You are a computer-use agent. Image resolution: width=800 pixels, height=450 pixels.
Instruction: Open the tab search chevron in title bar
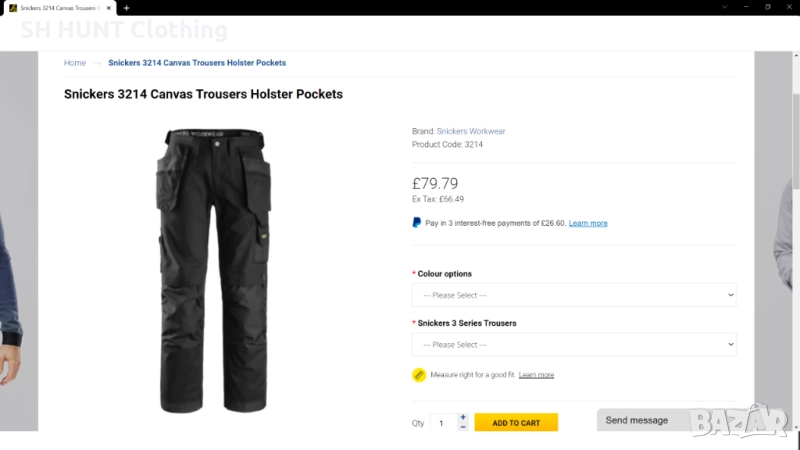pos(725,7)
